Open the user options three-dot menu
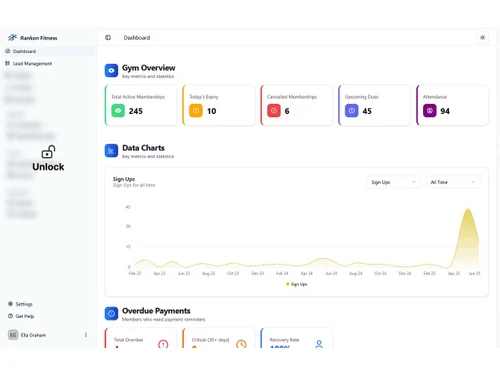This screenshot has width=500, height=375. [x=86, y=335]
